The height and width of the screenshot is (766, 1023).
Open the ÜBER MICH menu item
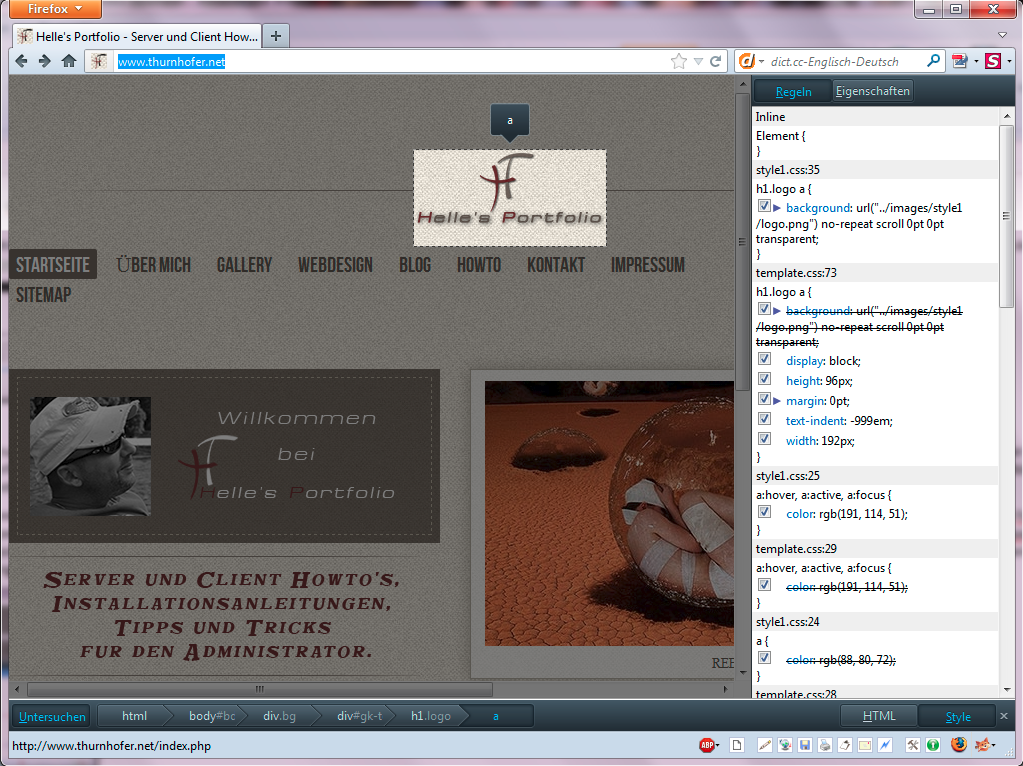click(x=153, y=265)
